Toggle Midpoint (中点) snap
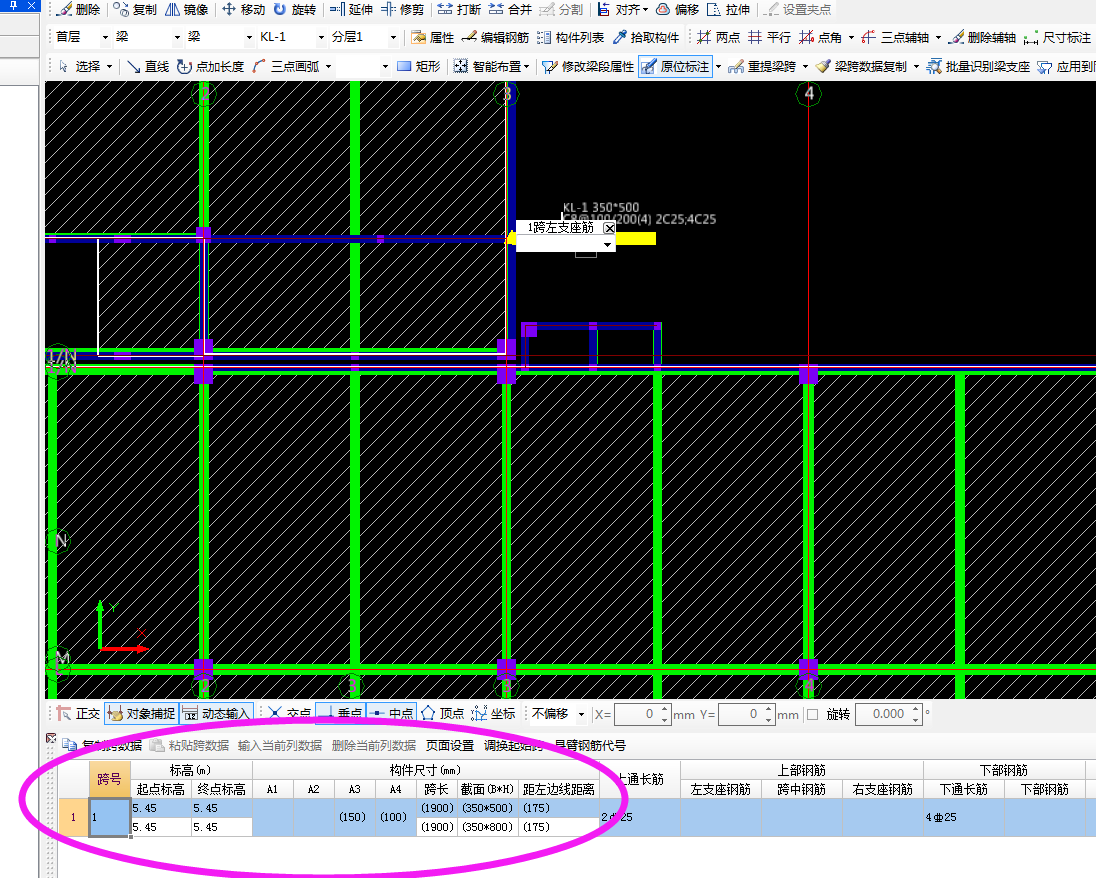The width and height of the screenshot is (1096, 878). (x=391, y=713)
